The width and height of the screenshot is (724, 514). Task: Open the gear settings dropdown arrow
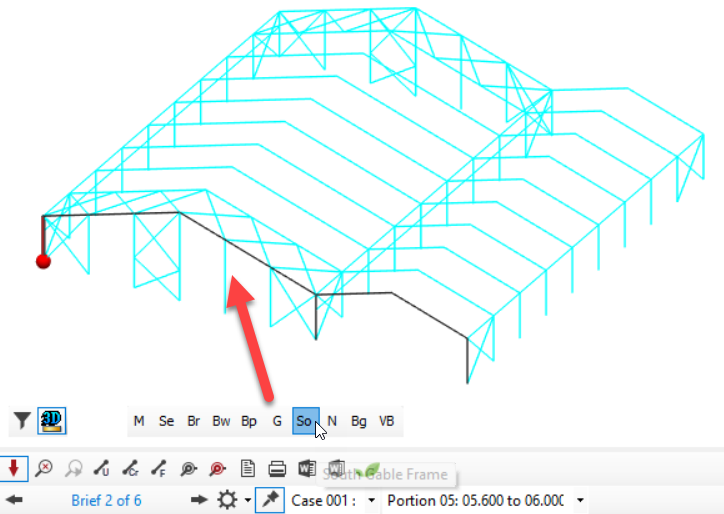pos(248,500)
